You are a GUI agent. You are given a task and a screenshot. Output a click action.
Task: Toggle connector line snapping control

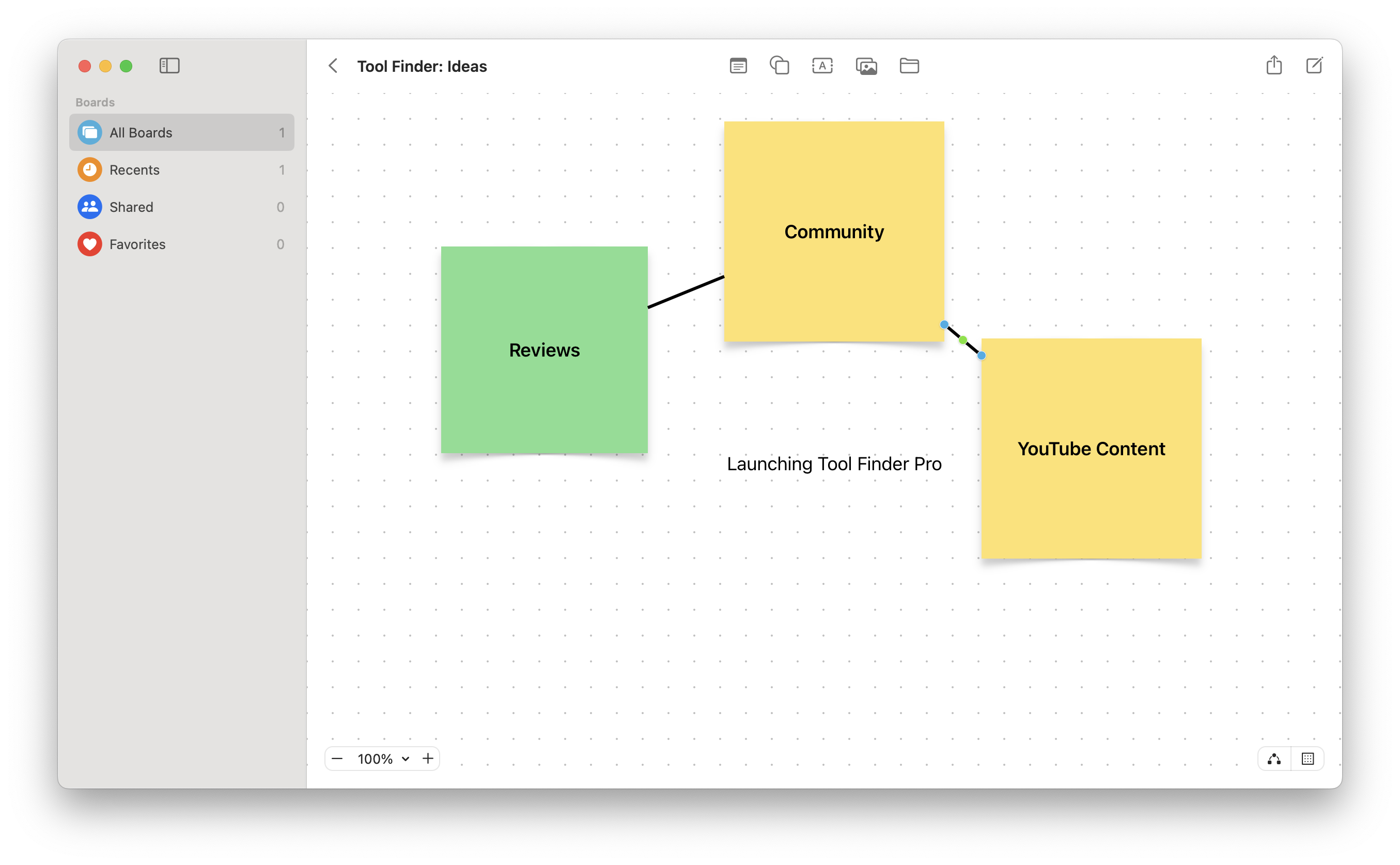click(1274, 758)
